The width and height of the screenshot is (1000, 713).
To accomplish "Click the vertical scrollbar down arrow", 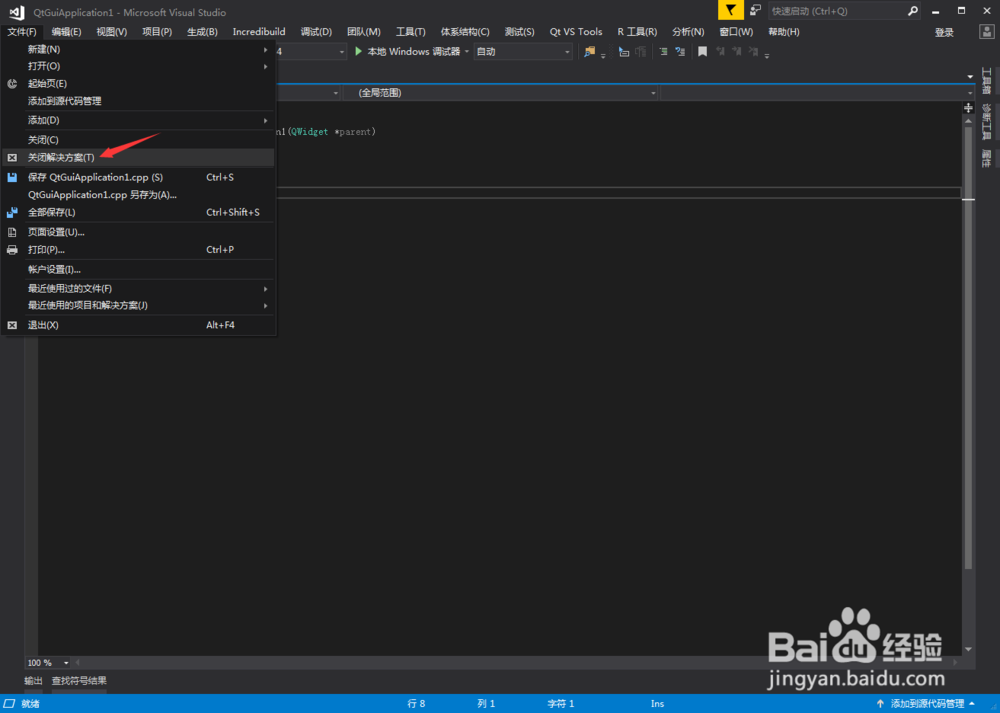I will point(968,649).
